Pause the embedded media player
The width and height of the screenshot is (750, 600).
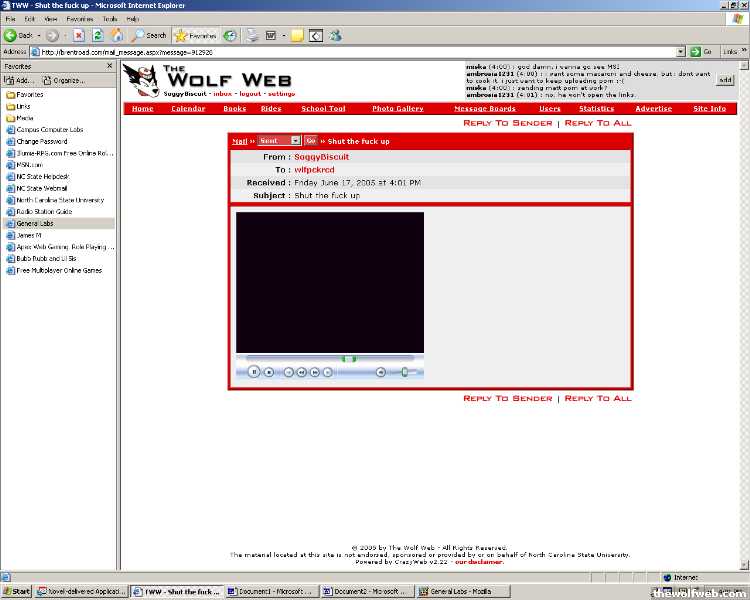pyautogui.click(x=254, y=372)
